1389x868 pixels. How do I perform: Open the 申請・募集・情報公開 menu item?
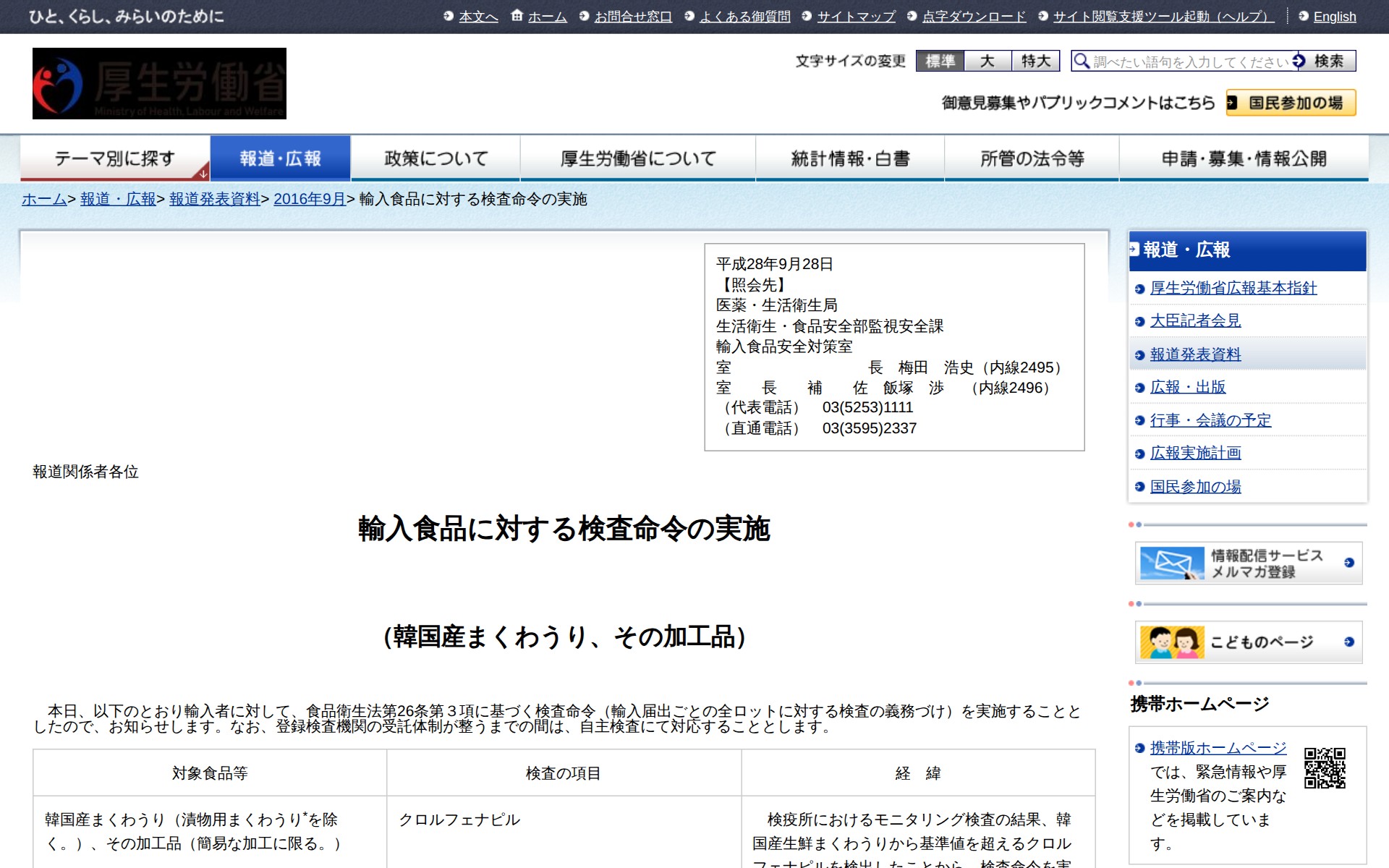coord(1244,156)
